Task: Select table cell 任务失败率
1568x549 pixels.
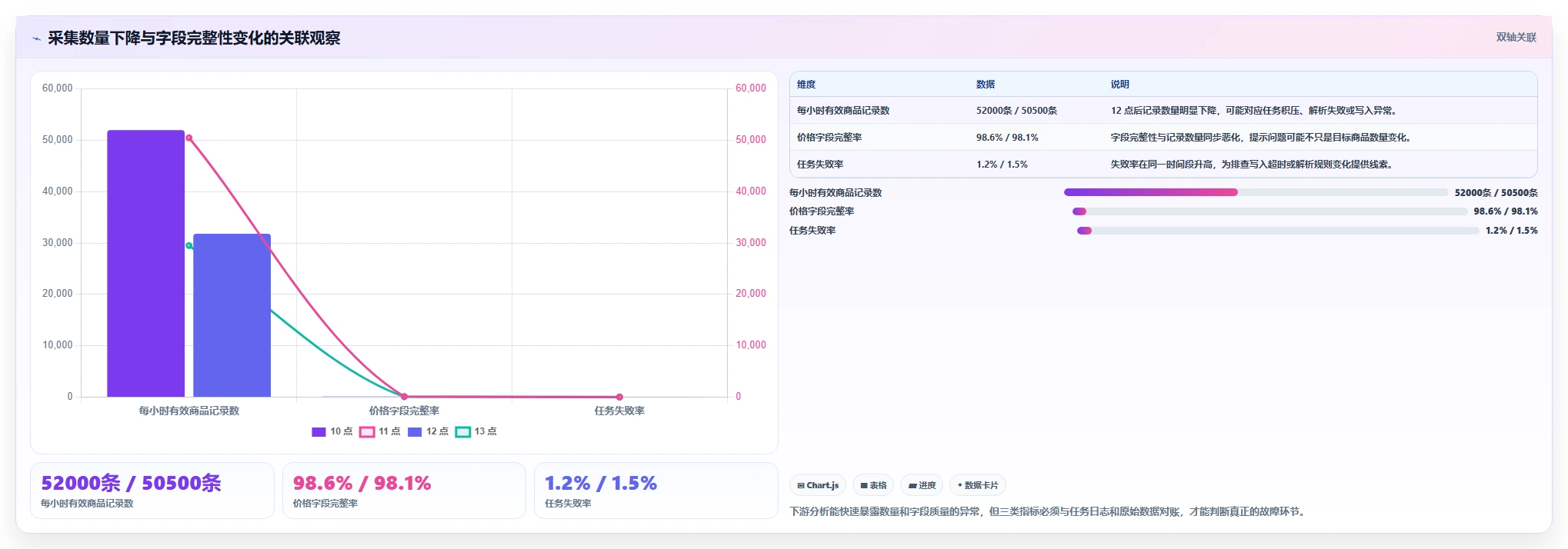Action: pos(820,165)
